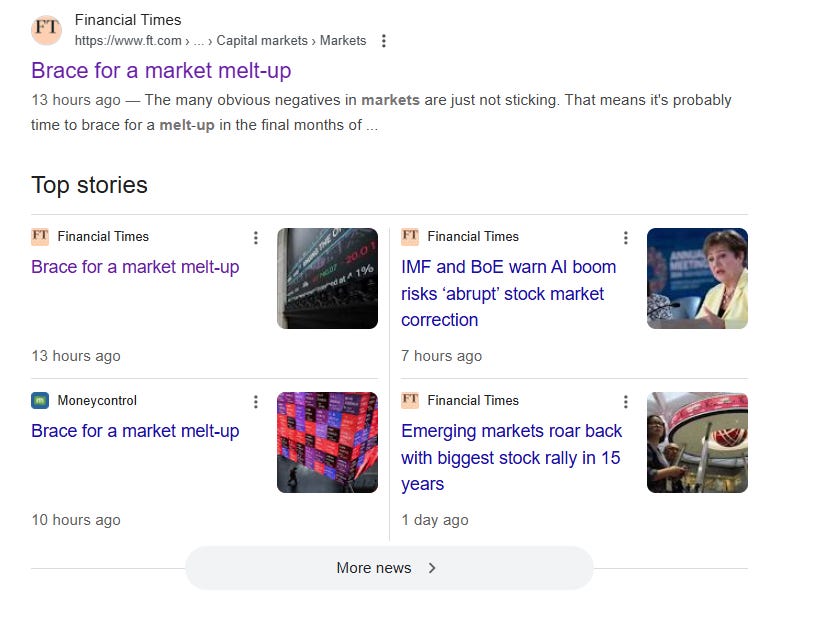Click the ft.com breadcrumb URL text
This screenshot has height=621, width=823.
[220, 40]
